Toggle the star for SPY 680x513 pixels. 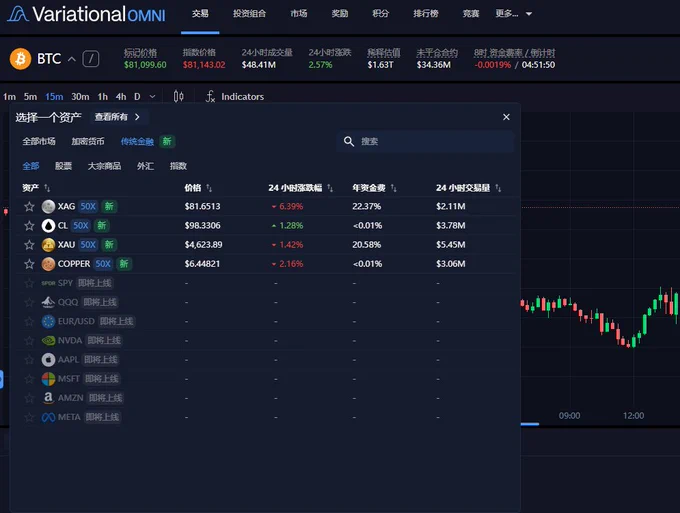(x=29, y=283)
